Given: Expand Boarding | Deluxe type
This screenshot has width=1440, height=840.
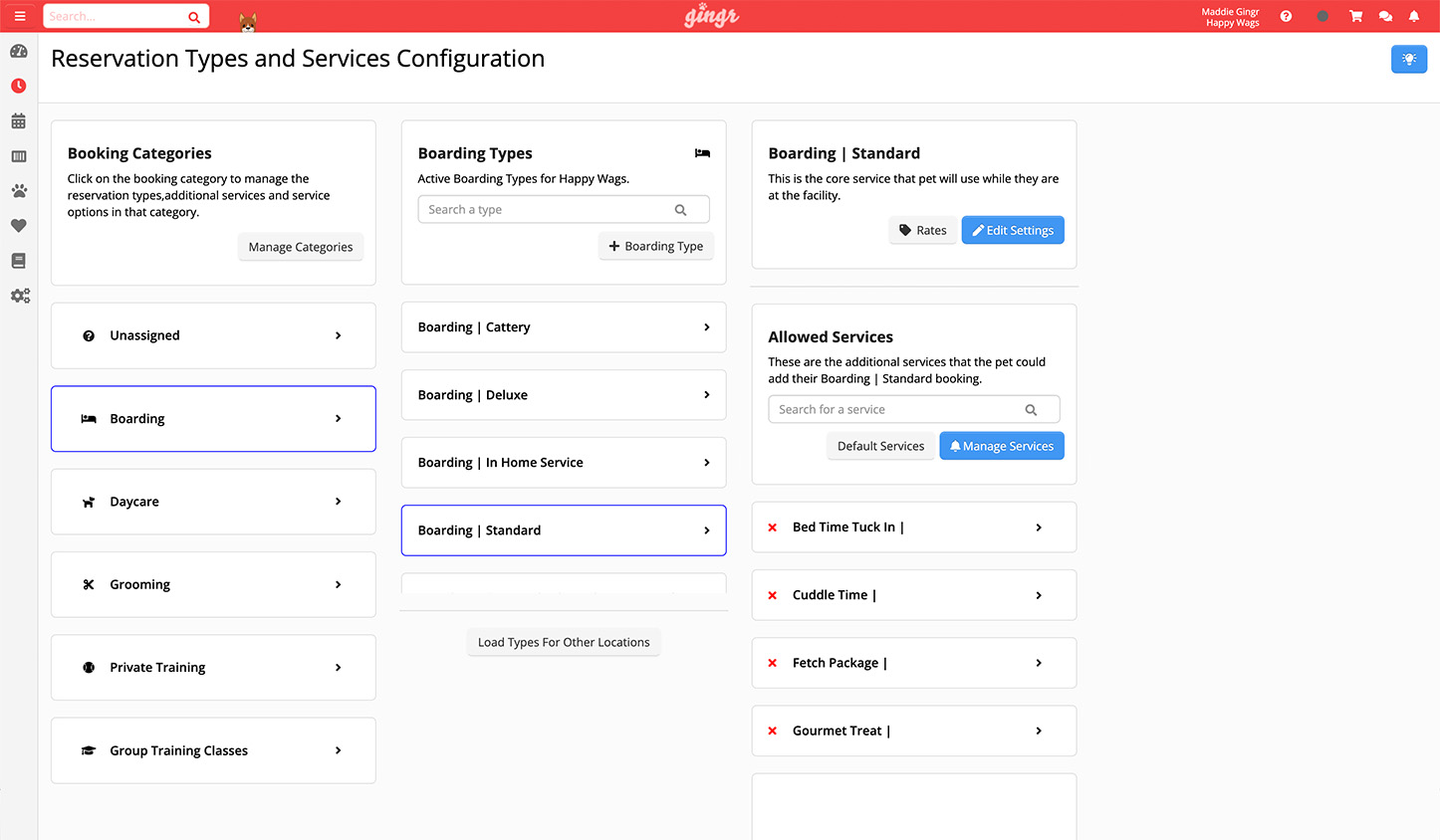Looking at the screenshot, I should pyautogui.click(x=706, y=395).
